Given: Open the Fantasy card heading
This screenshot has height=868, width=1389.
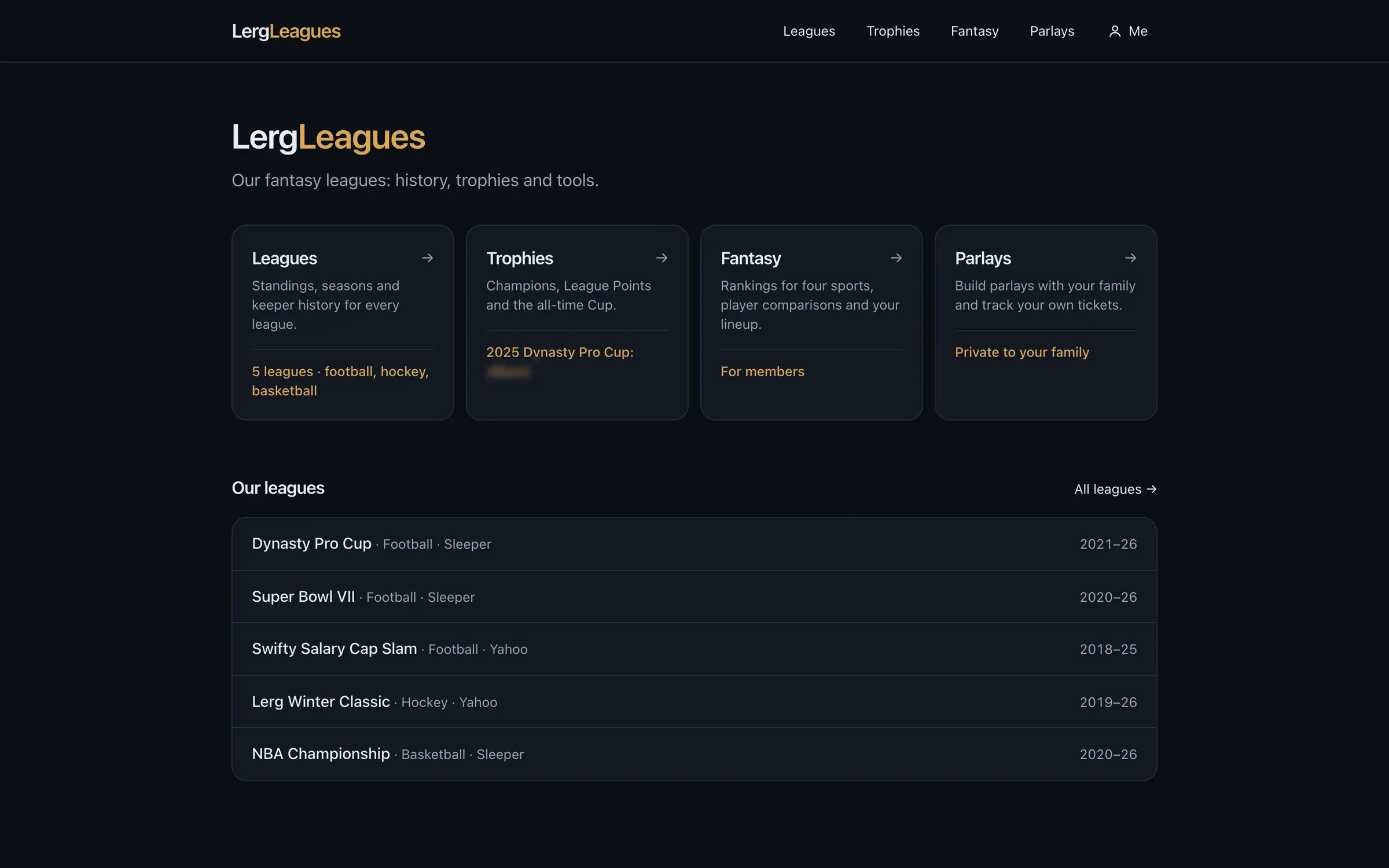Looking at the screenshot, I should click(x=751, y=258).
